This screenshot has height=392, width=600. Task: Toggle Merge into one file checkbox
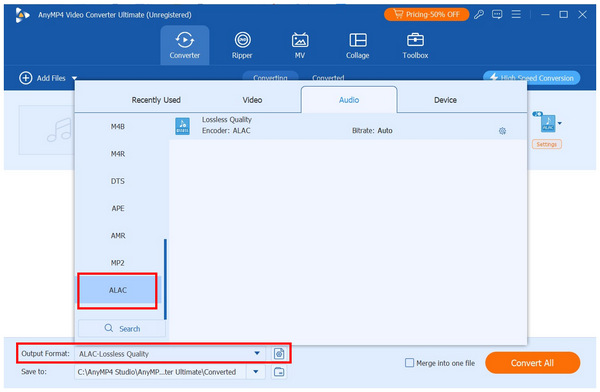(x=409, y=363)
